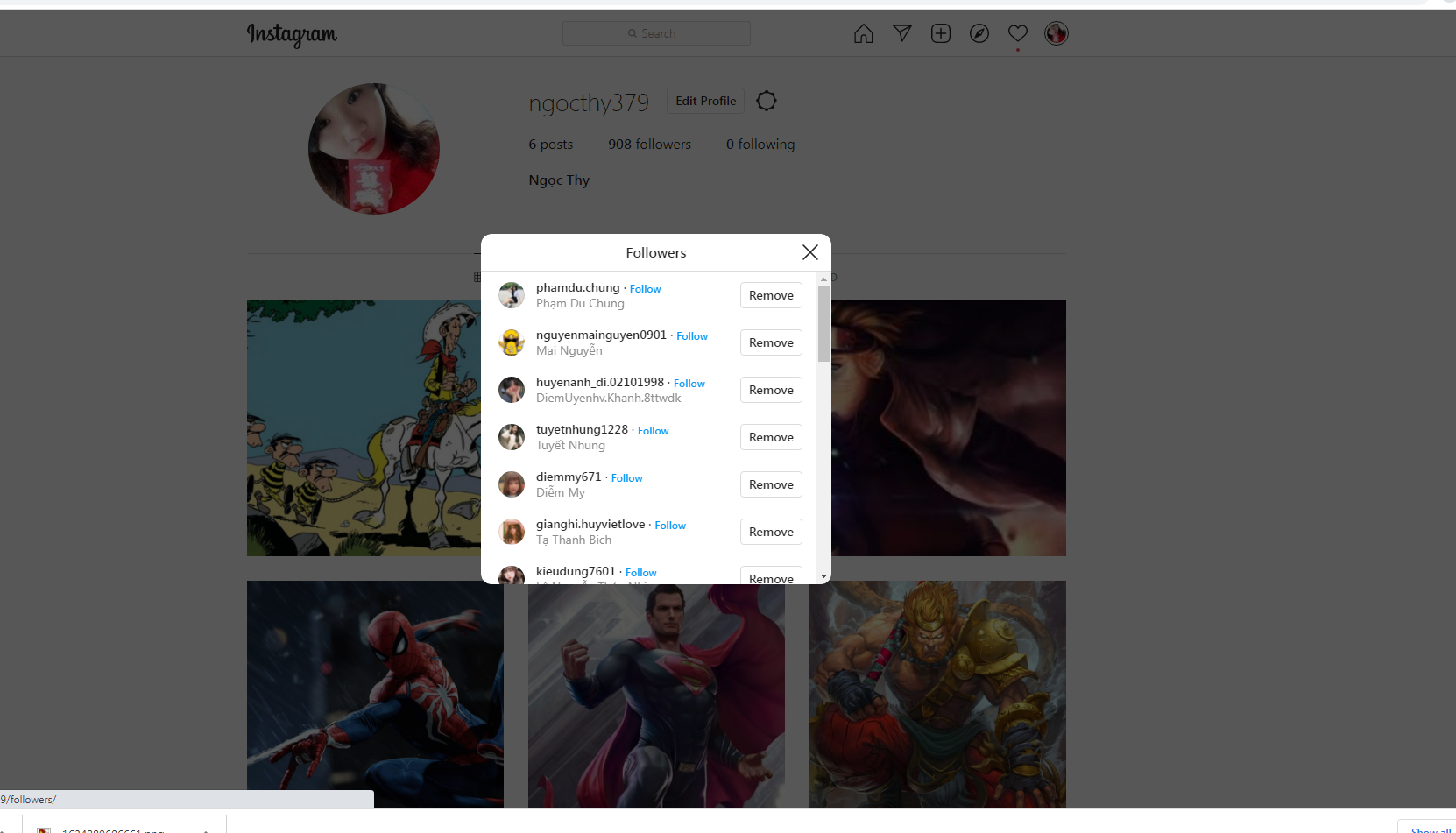Open Instagram home feed icon
Screen dimensions: 1456x833
click(x=863, y=33)
